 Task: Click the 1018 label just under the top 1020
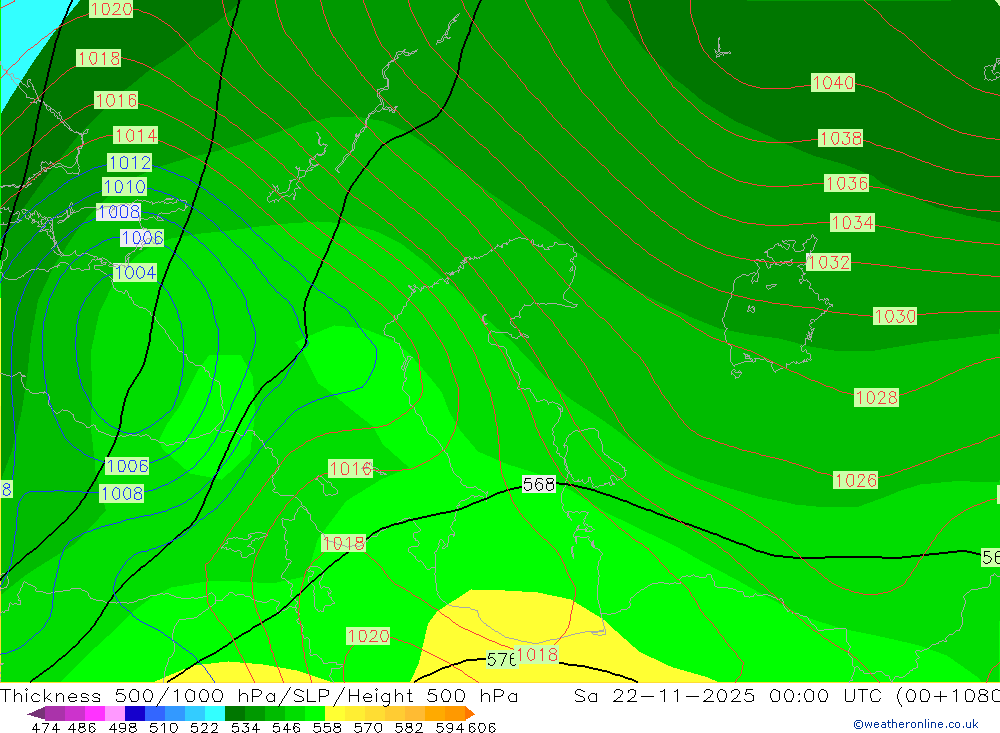[x=99, y=58]
